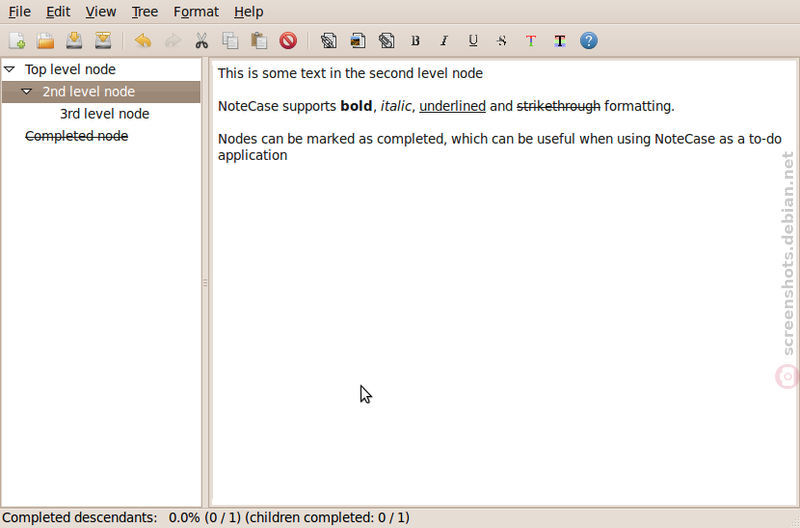This screenshot has height=528, width=800.
Task: Select the Top level node
Action: click(70, 69)
